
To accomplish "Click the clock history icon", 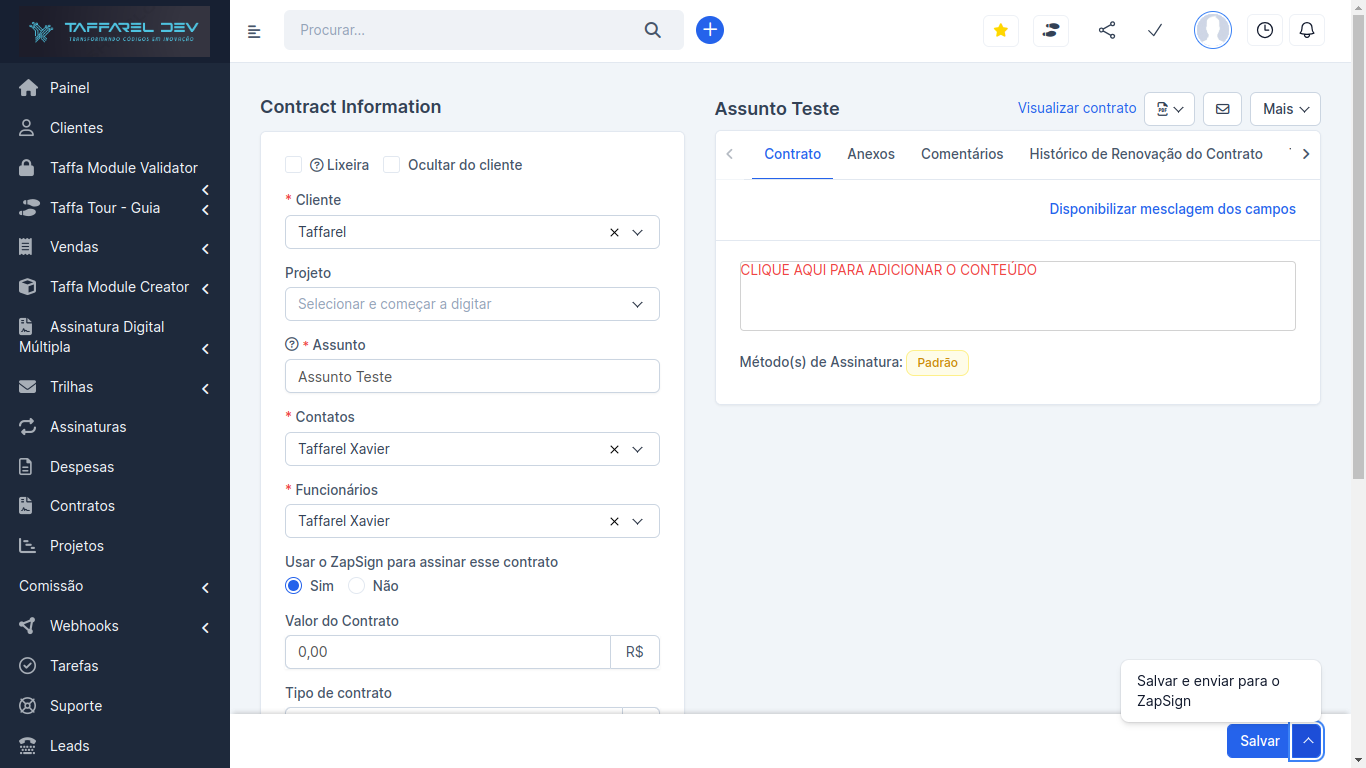I will pyautogui.click(x=1264, y=30).
